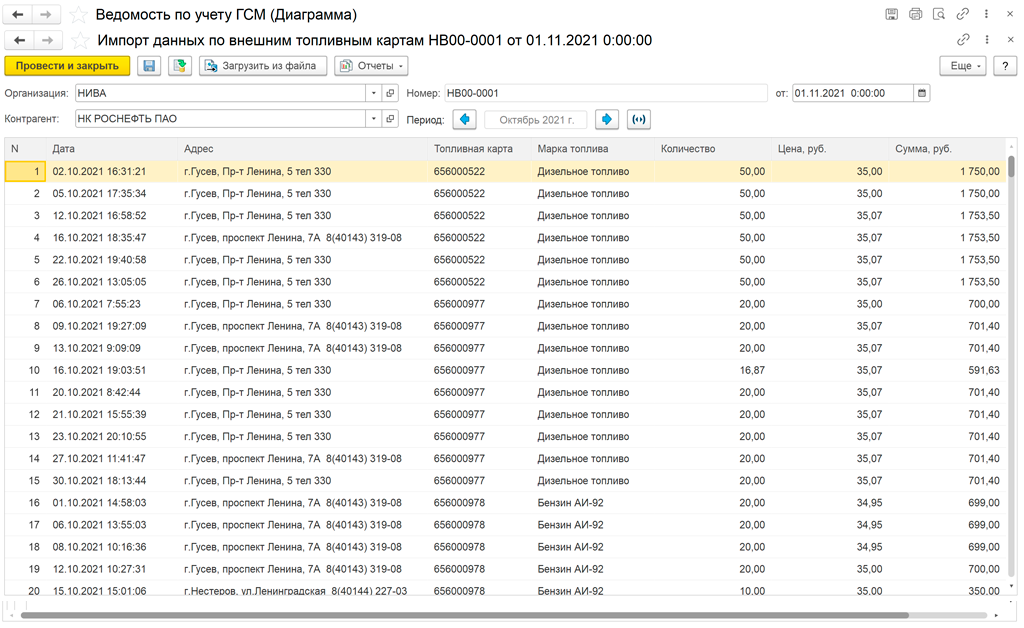1024x628 pixels.
Task: Open the Организация dropdown arrow
Action: pos(373,93)
